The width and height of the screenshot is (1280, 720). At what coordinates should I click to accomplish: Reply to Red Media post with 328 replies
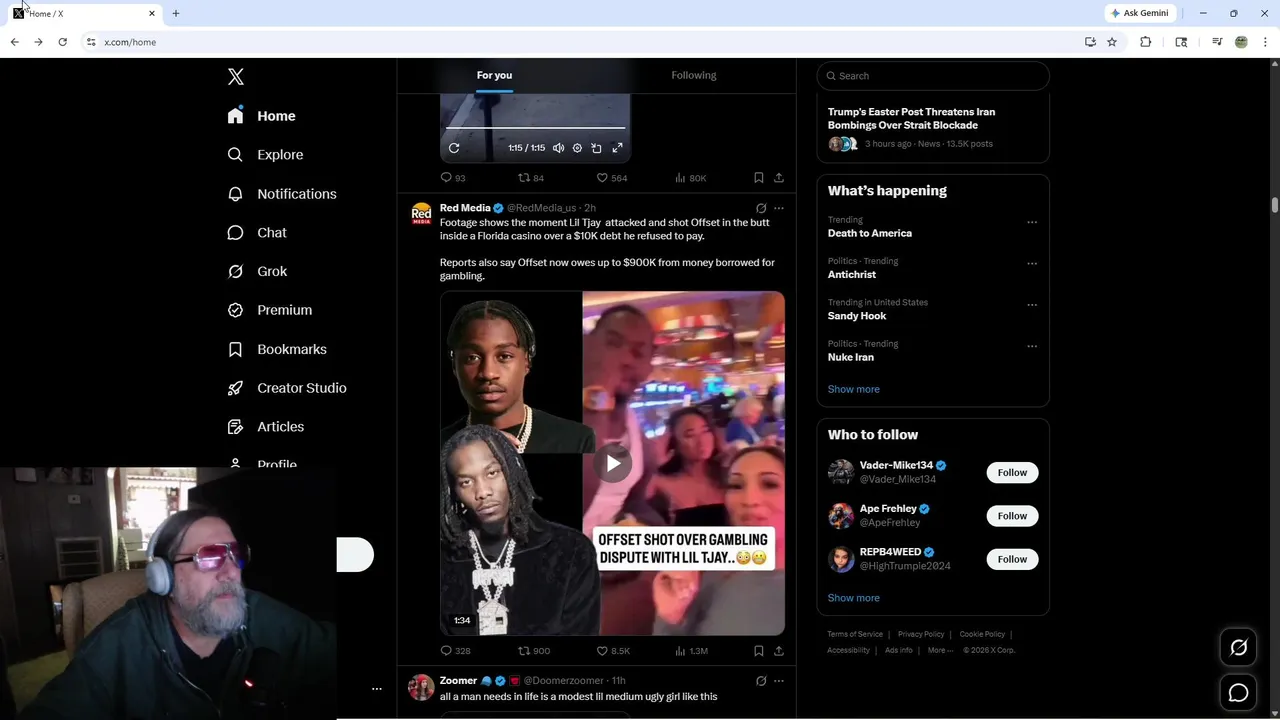tap(455, 651)
